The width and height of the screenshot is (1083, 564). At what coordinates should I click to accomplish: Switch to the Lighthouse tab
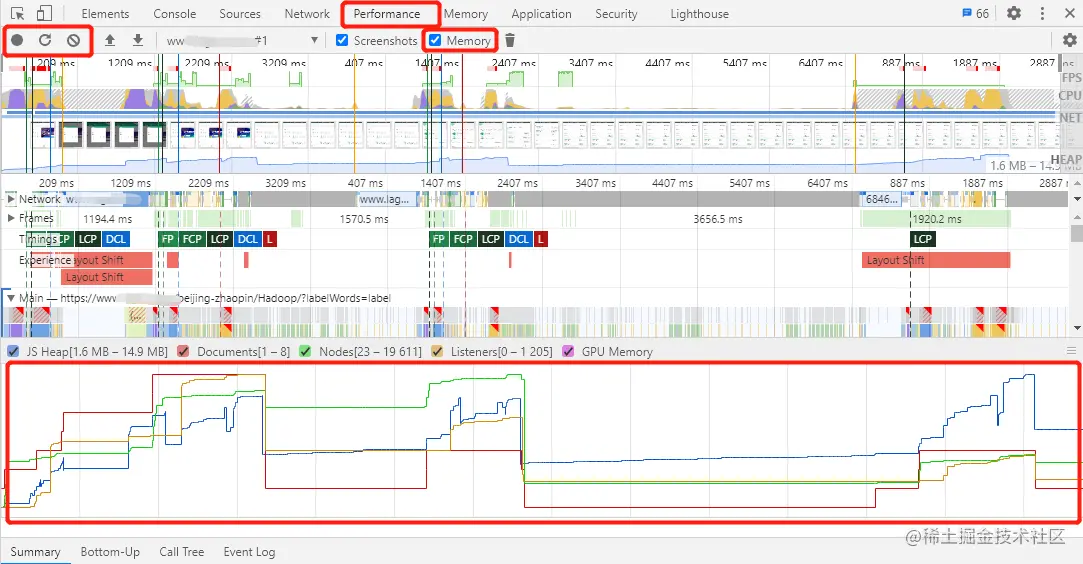pos(700,14)
